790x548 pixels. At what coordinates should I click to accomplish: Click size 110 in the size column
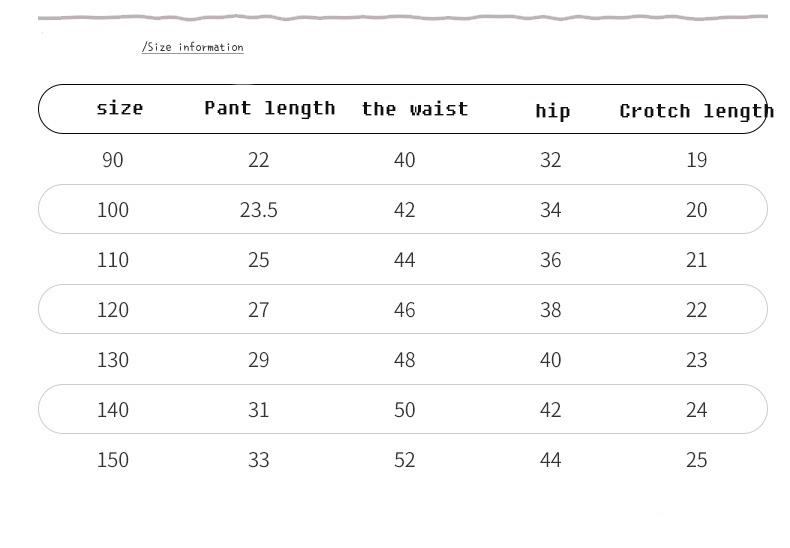[113, 260]
